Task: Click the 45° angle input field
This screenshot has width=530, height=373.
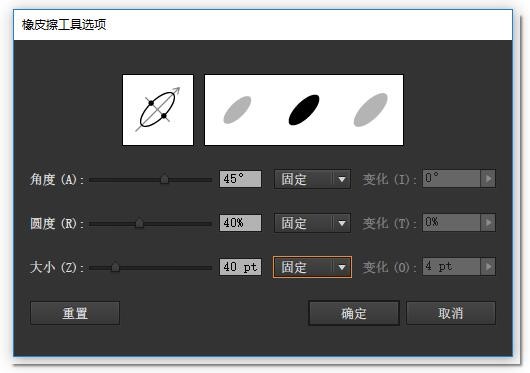Action: click(240, 179)
